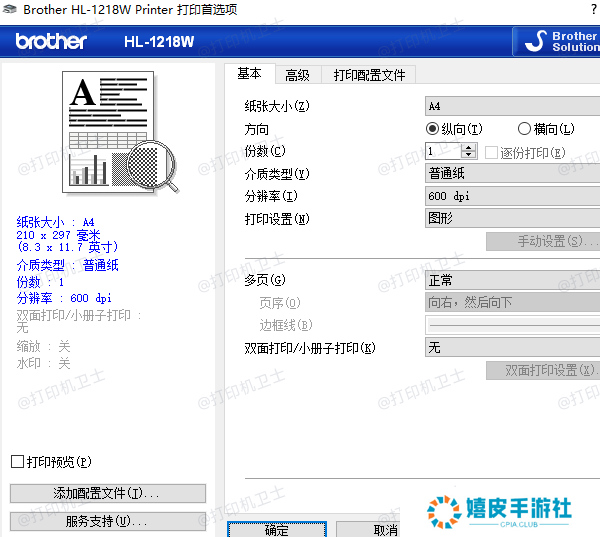Open the 边框线 dropdown
The height and width of the screenshot is (537, 600).
tap(512, 325)
